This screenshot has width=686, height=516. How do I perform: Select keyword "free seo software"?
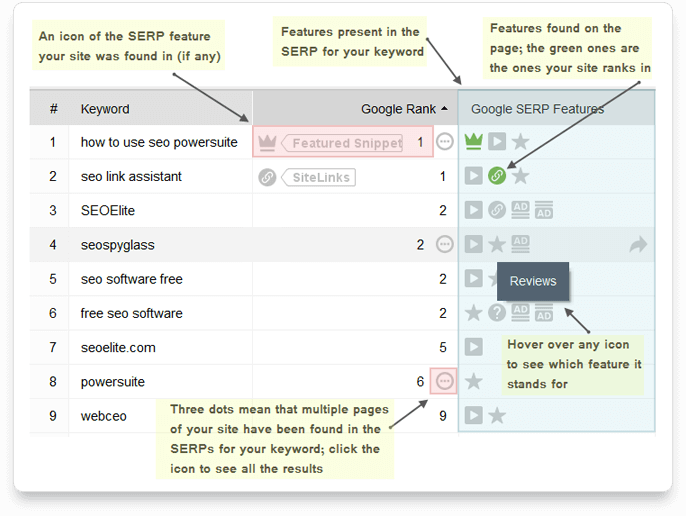pos(132,313)
